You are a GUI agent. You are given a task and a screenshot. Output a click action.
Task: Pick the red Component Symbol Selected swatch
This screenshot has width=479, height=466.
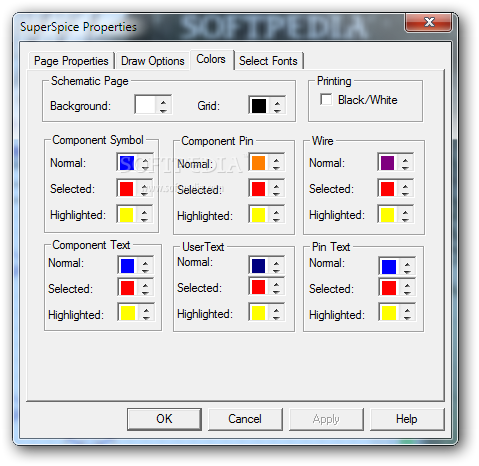127,189
